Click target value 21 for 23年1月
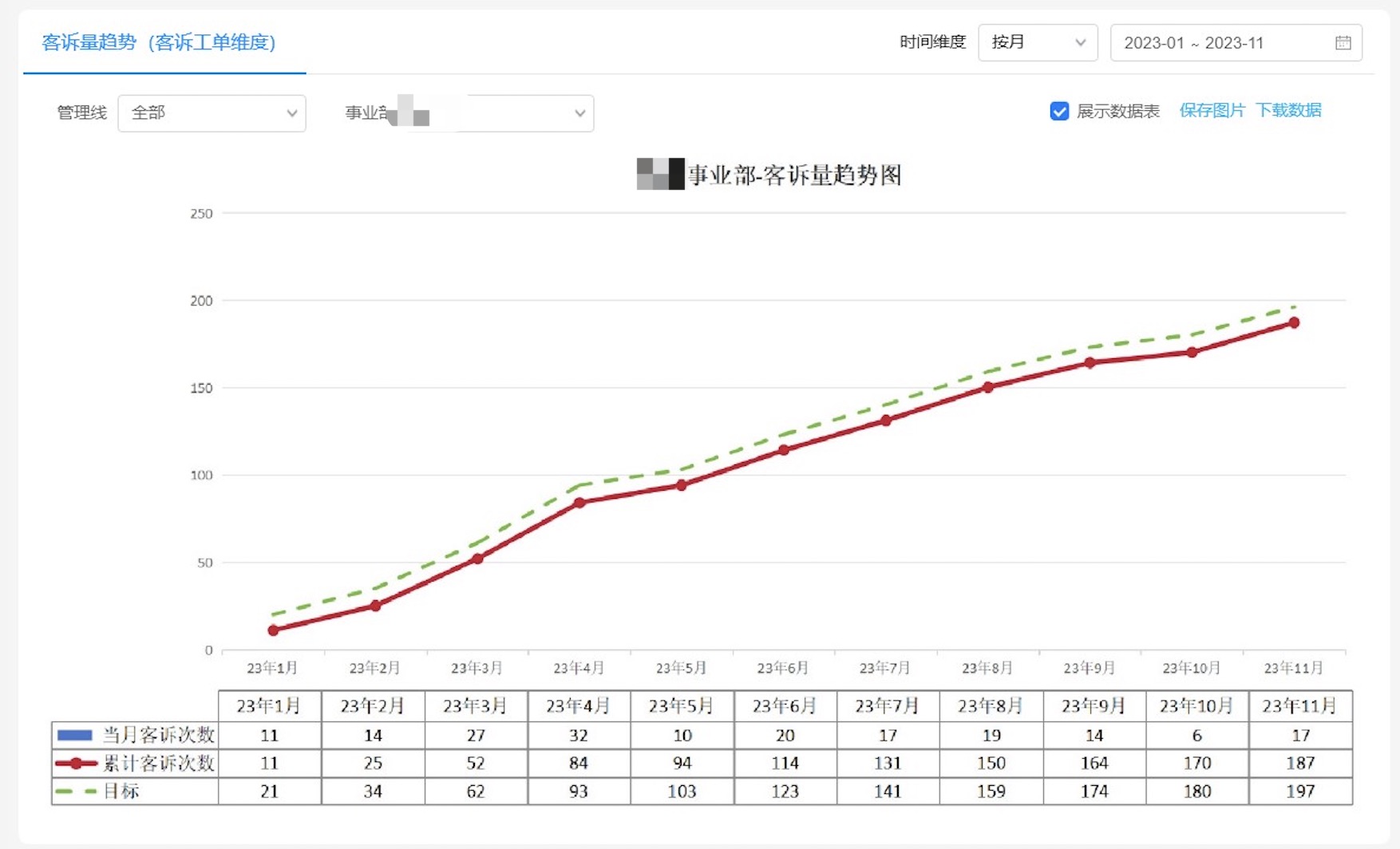This screenshot has width=1400, height=849. pos(270,792)
